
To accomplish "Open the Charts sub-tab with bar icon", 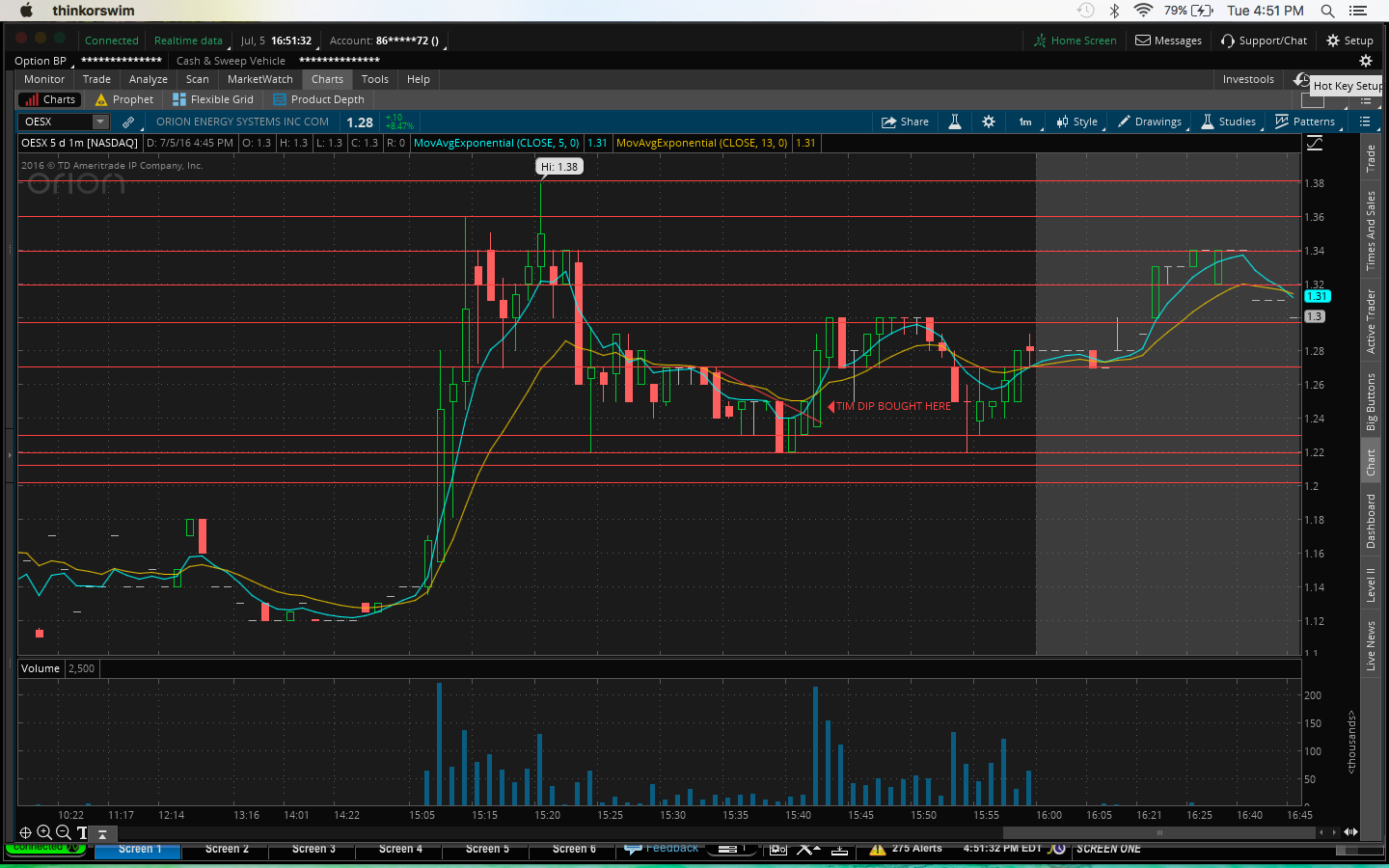I will tap(50, 99).
